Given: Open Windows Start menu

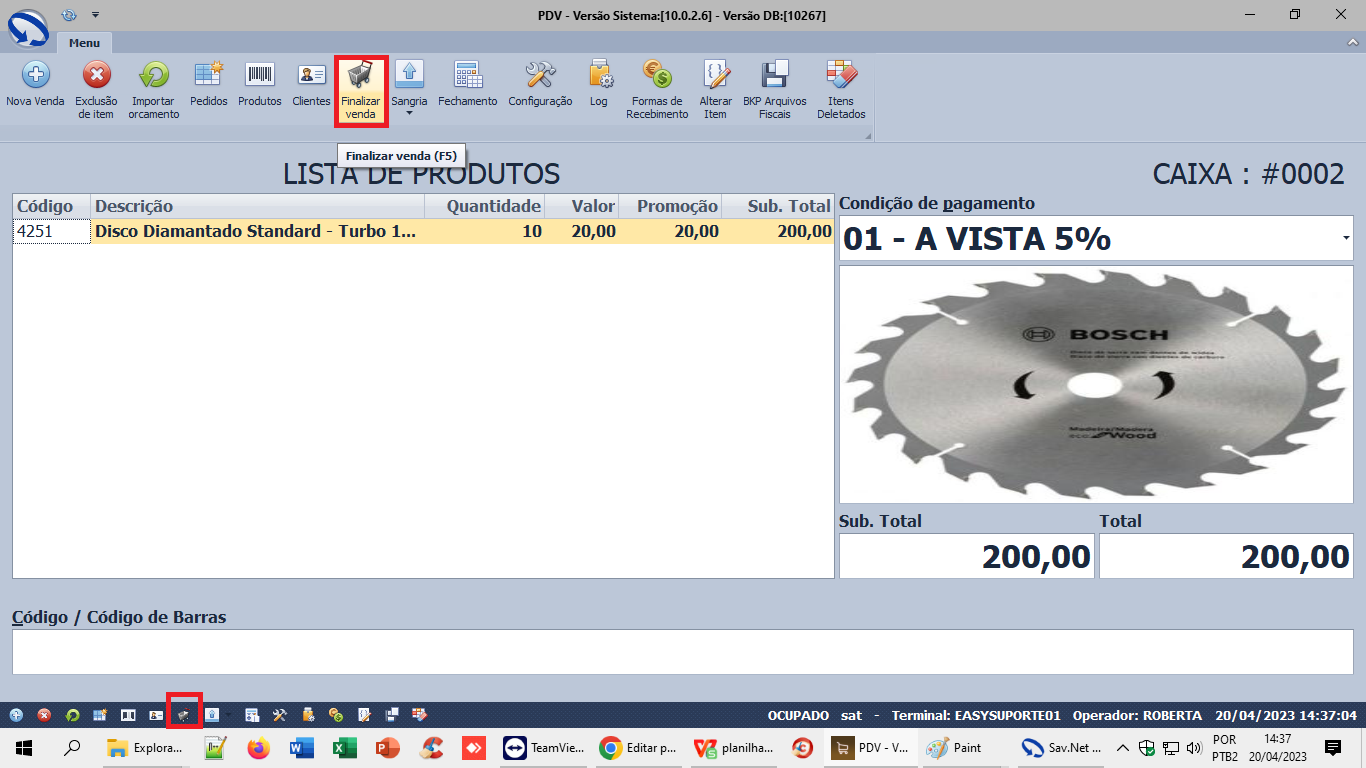Looking at the screenshot, I should [x=24, y=747].
